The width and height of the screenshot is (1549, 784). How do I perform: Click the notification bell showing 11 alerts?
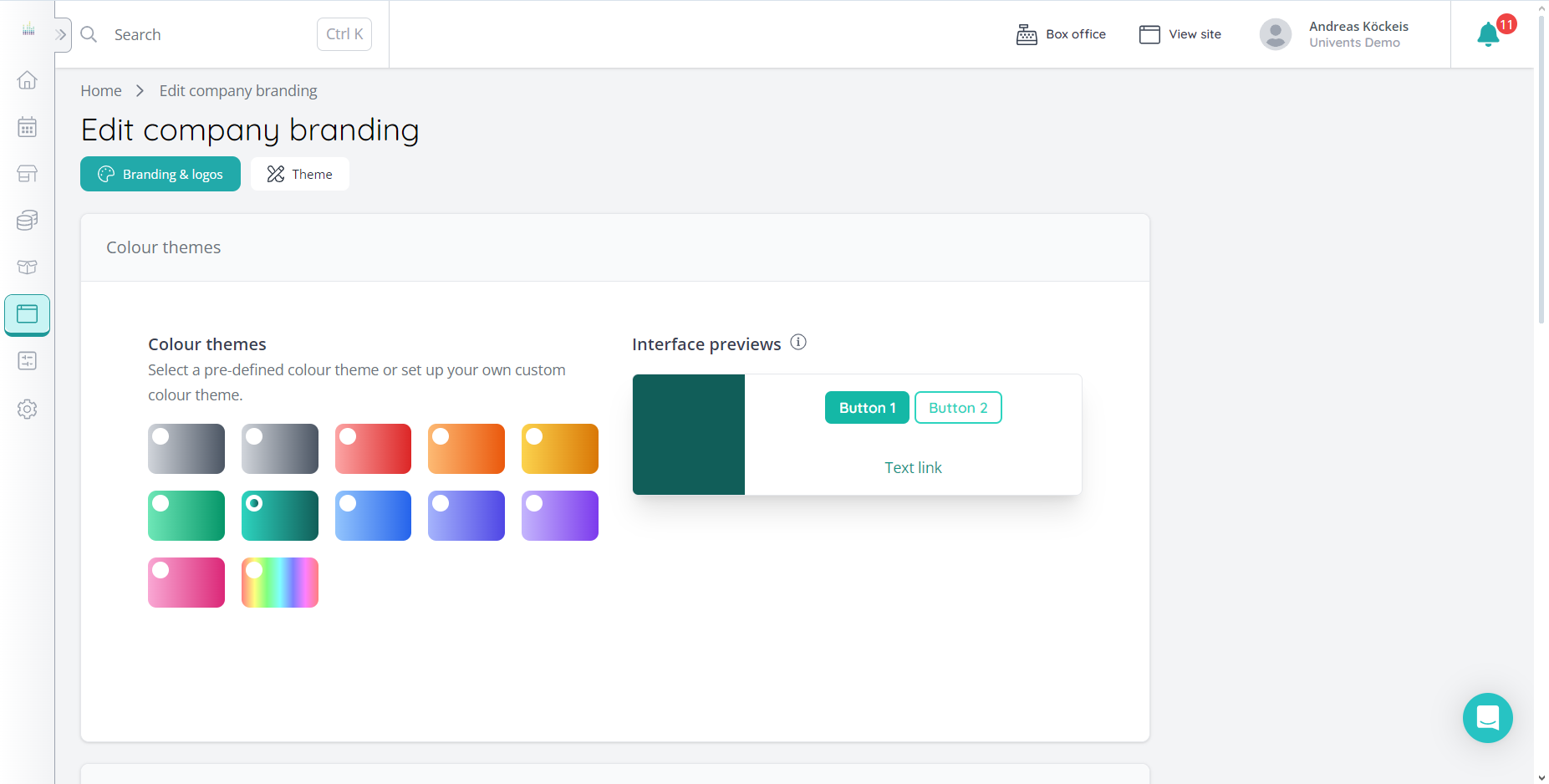point(1489,34)
